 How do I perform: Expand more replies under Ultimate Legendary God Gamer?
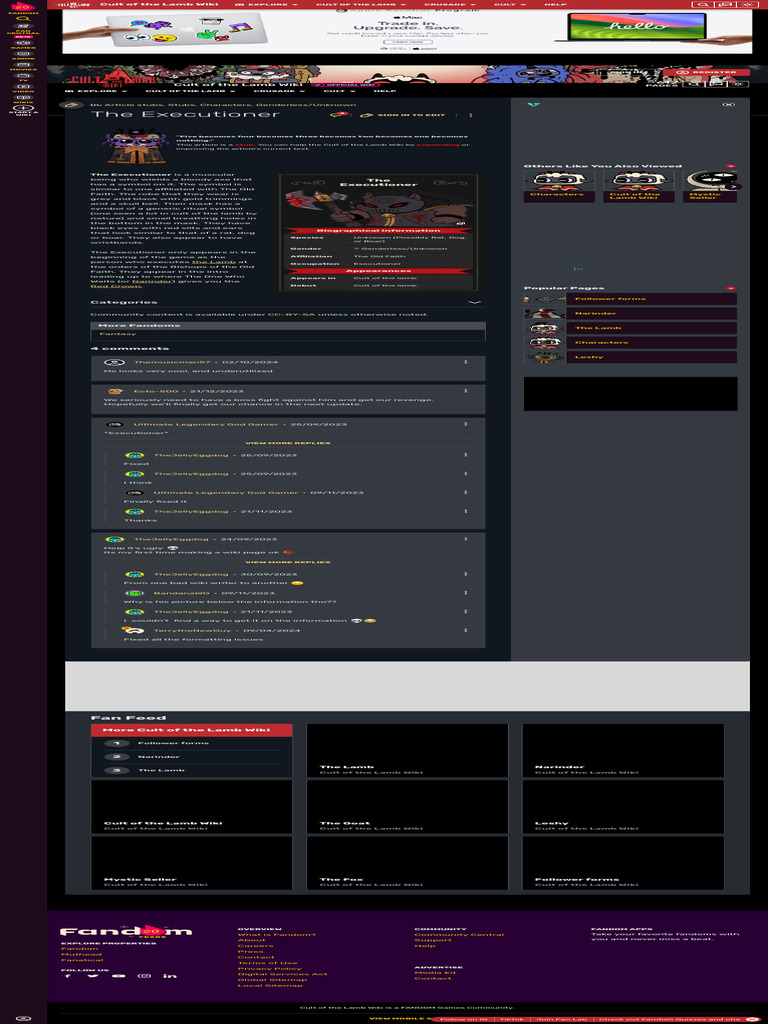[x=288, y=443]
